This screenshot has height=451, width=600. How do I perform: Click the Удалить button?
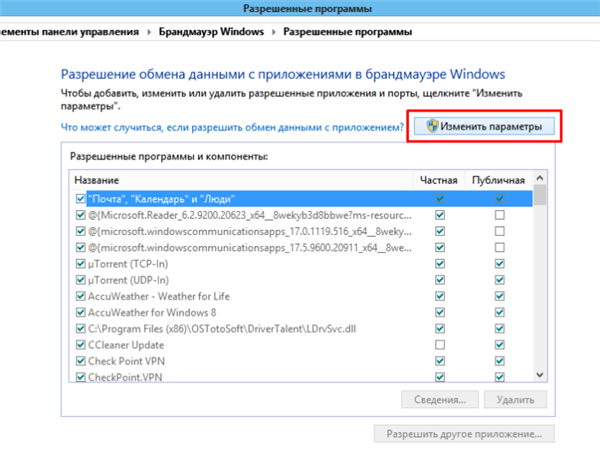(515, 400)
